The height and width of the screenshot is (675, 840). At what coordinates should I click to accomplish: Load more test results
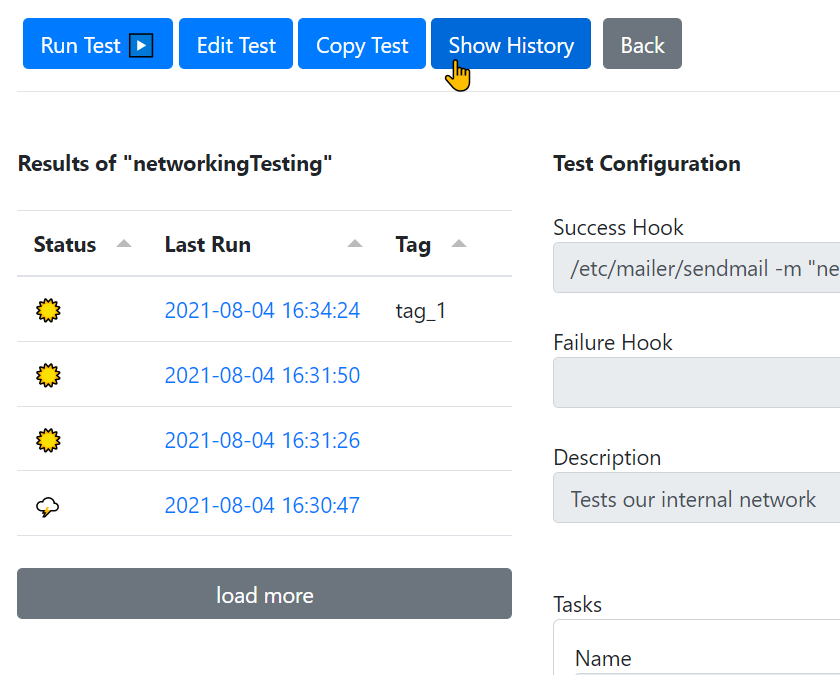(264, 594)
